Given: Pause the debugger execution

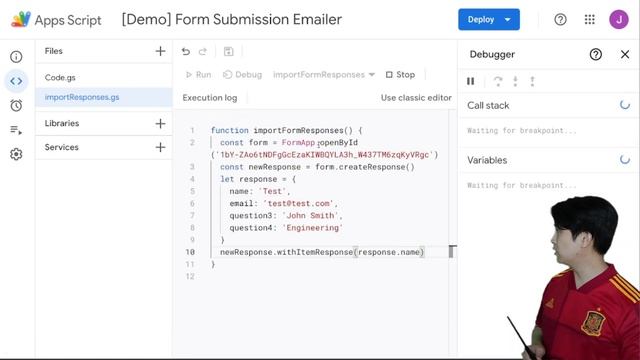Looking at the screenshot, I should [x=471, y=81].
